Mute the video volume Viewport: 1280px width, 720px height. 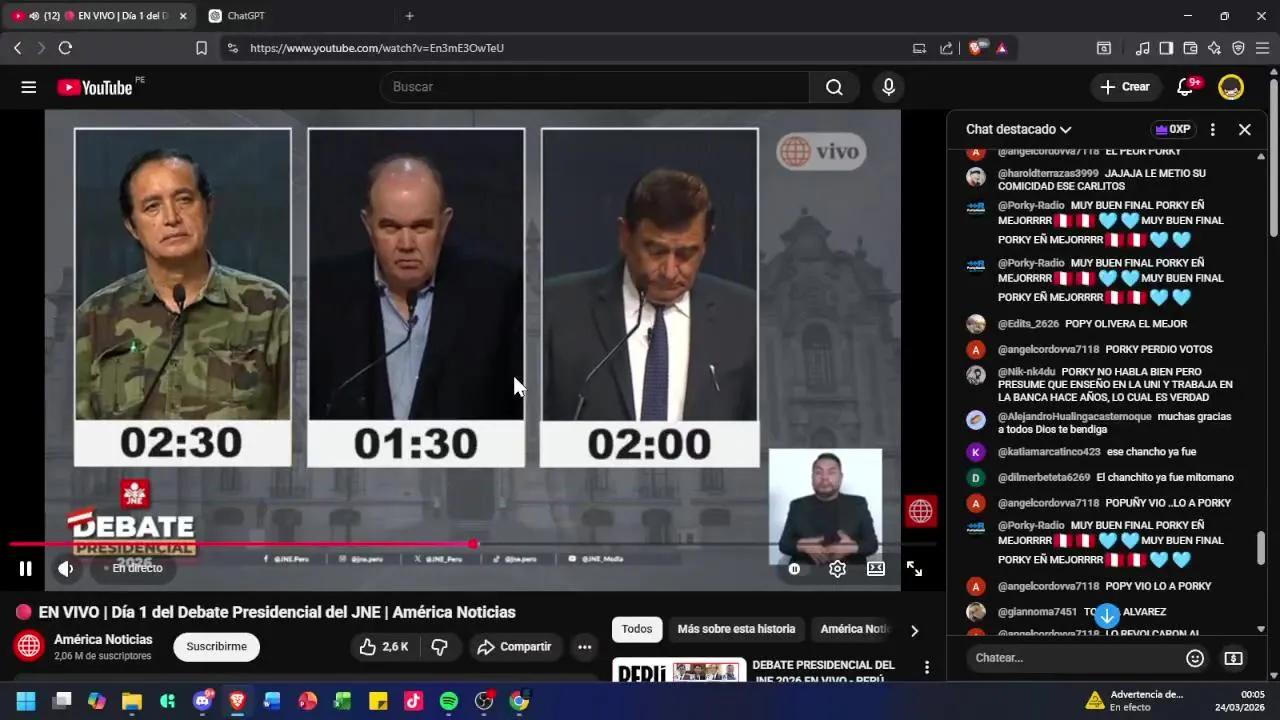[x=66, y=568]
